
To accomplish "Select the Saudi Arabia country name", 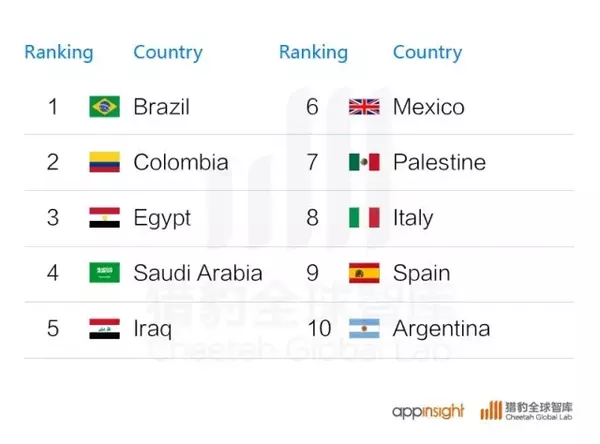I will click(x=197, y=273).
